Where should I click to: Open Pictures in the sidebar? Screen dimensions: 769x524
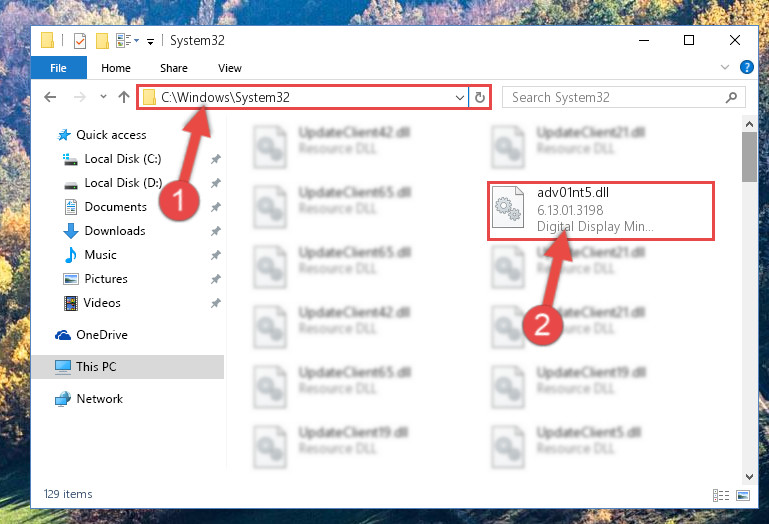click(x=106, y=279)
